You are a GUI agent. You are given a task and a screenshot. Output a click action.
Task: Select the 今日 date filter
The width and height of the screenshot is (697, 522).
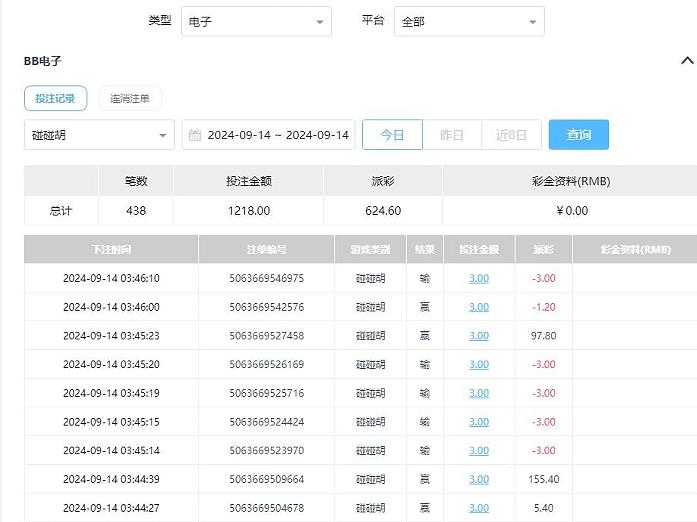tap(392, 135)
